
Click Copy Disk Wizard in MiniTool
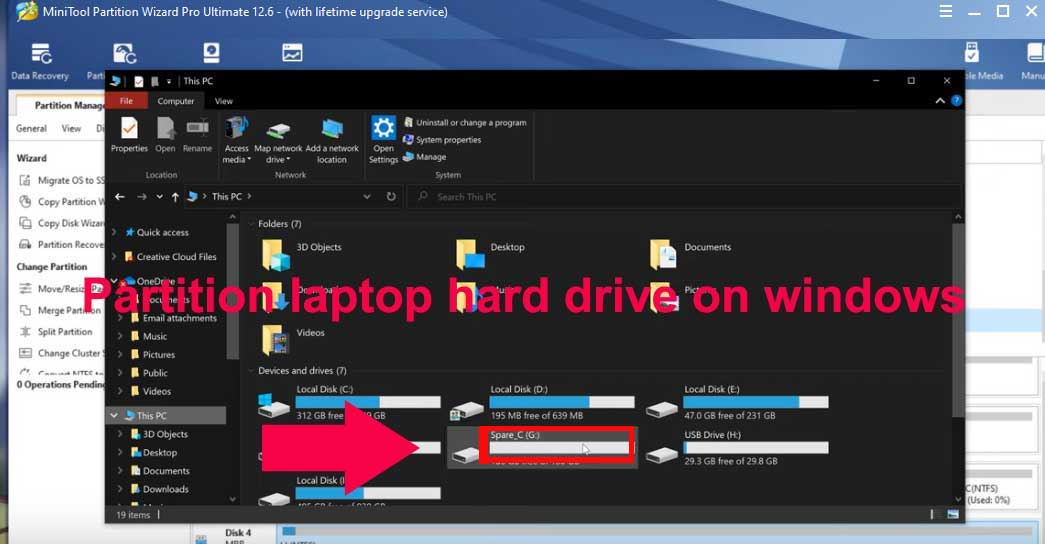63,223
